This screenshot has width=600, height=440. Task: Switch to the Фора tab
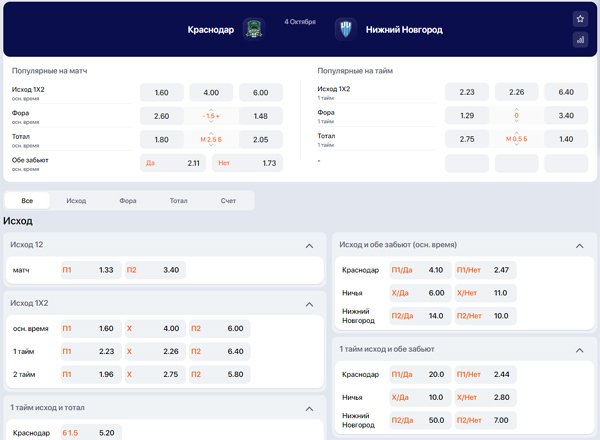tap(128, 200)
